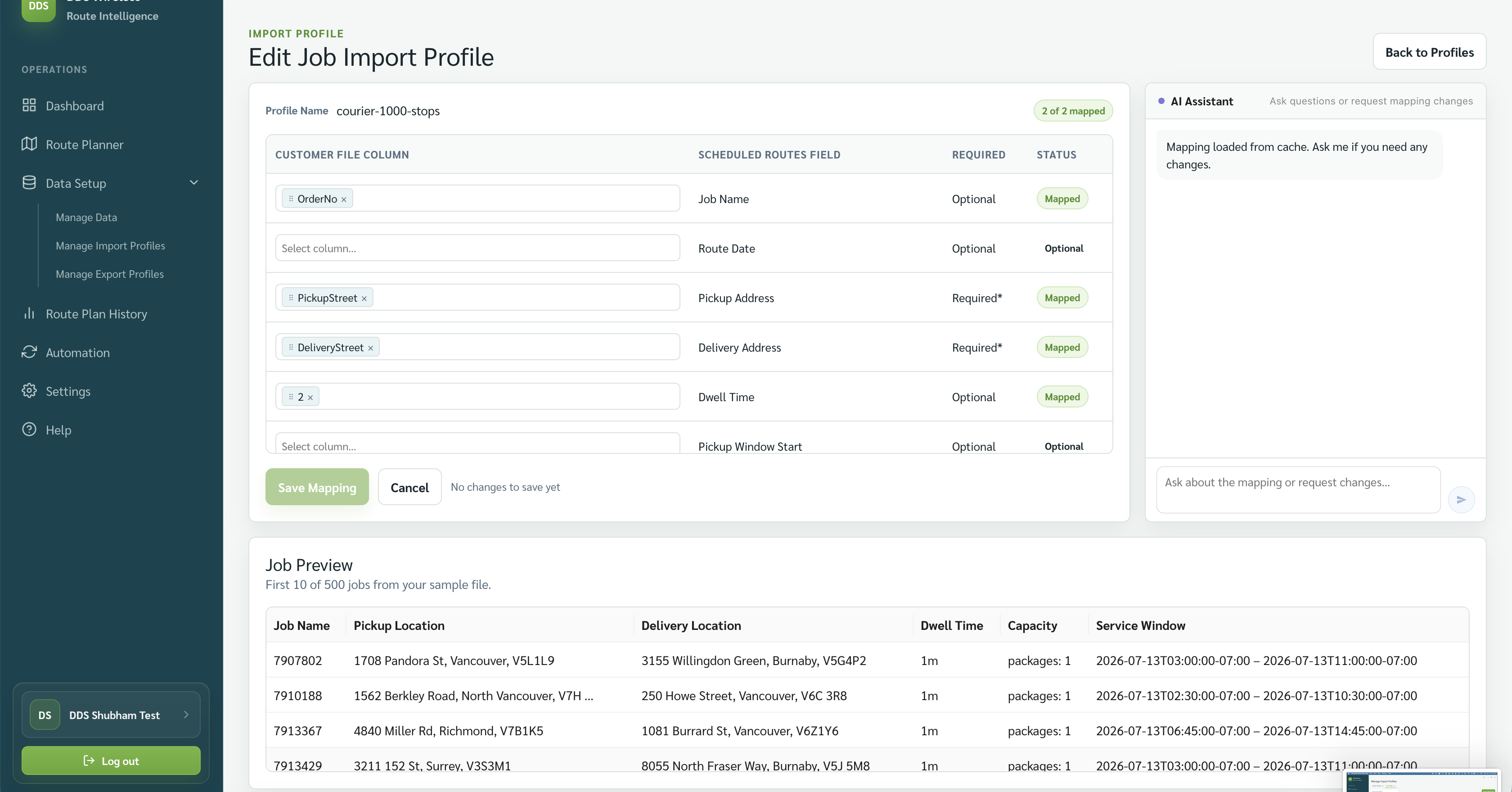Open Manage Data submenu item

(x=86, y=217)
